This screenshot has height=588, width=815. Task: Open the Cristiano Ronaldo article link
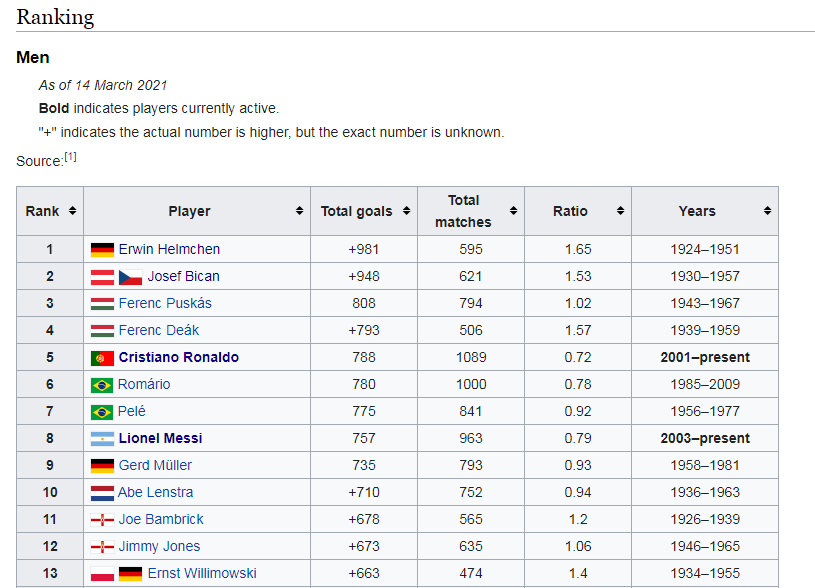tap(178, 357)
